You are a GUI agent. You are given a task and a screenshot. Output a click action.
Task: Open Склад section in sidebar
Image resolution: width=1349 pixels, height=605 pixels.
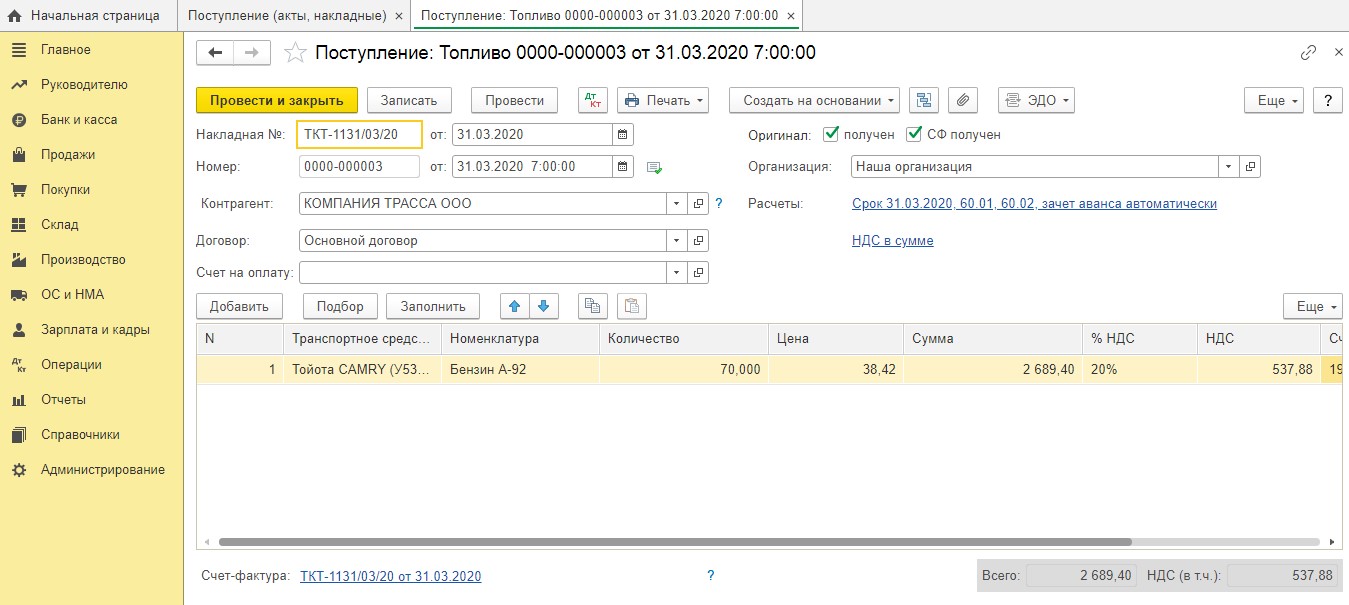pyautogui.click(x=92, y=225)
